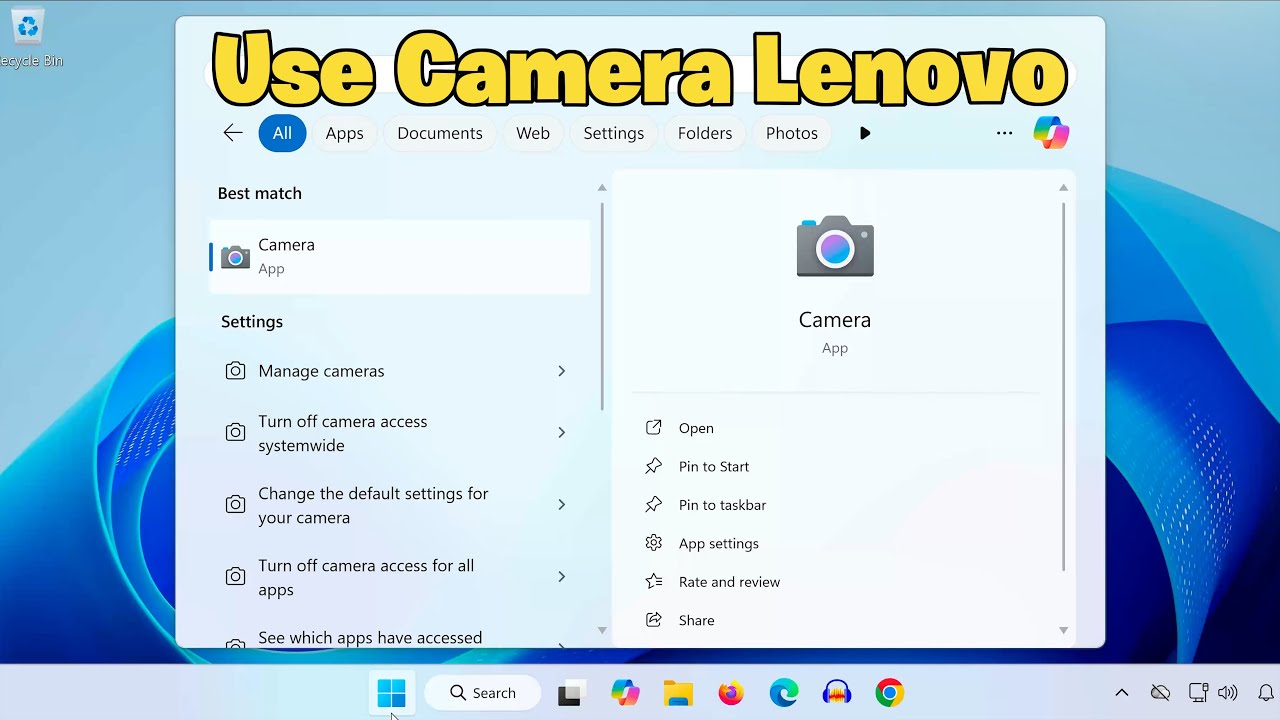Select the Recycle Bin desktop icon
Image resolution: width=1280 pixels, height=720 pixels.
point(28,40)
